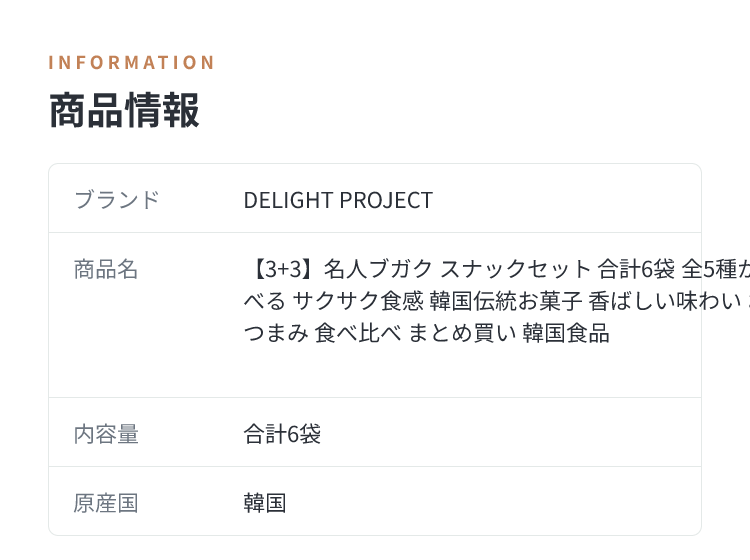Click 名人ブガク in the product name
Screen dimensions: 750x560
(378, 269)
